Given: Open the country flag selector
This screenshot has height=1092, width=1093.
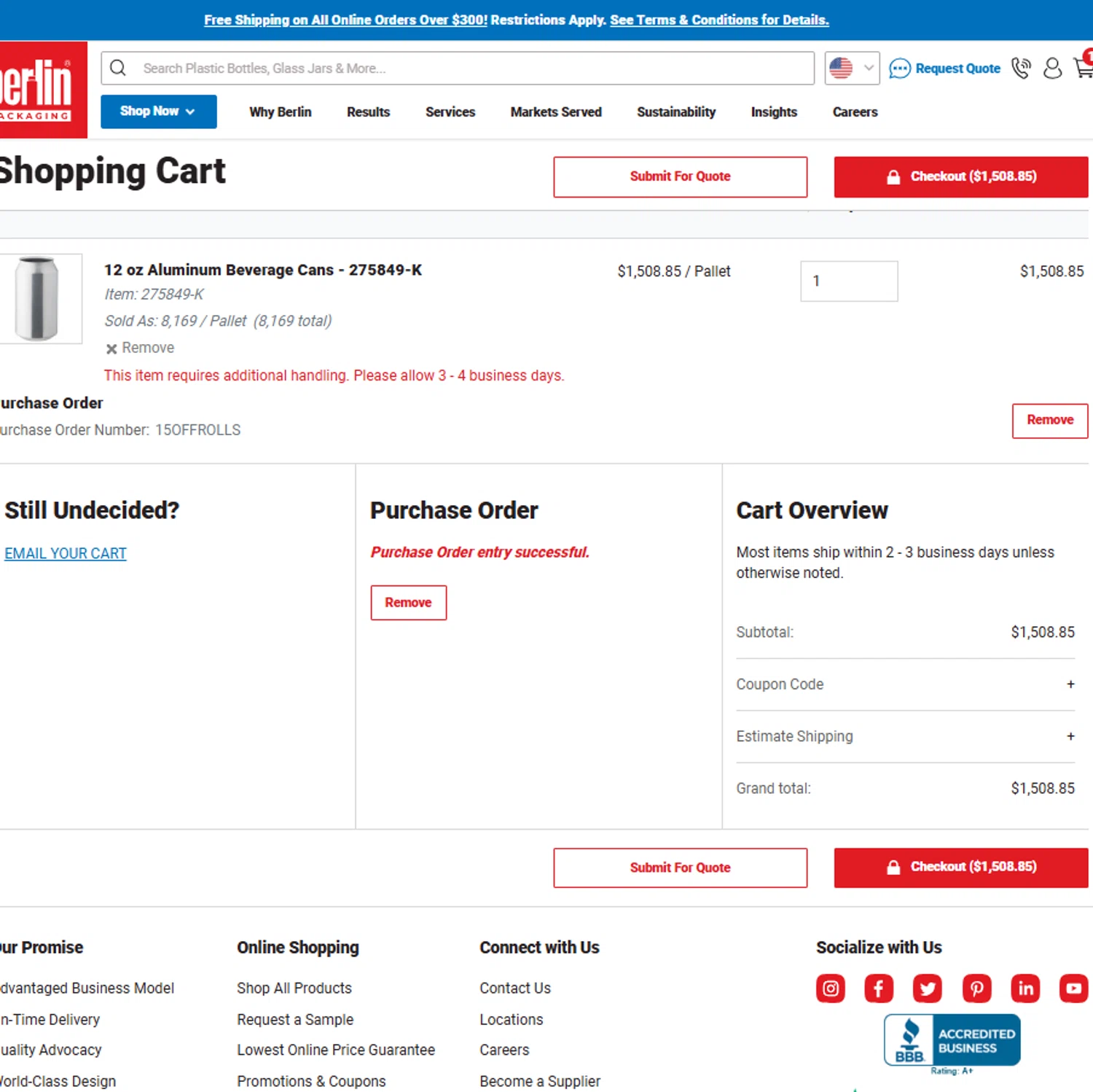Looking at the screenshot, I should coord(852,68).
